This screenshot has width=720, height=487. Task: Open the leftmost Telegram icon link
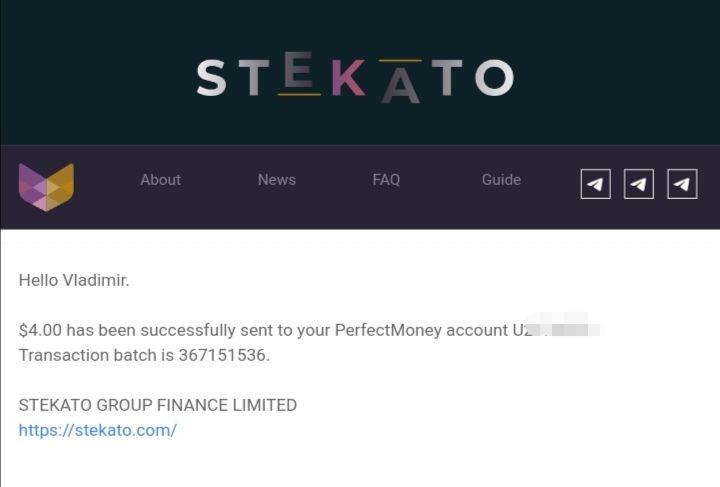coord(596,184)
